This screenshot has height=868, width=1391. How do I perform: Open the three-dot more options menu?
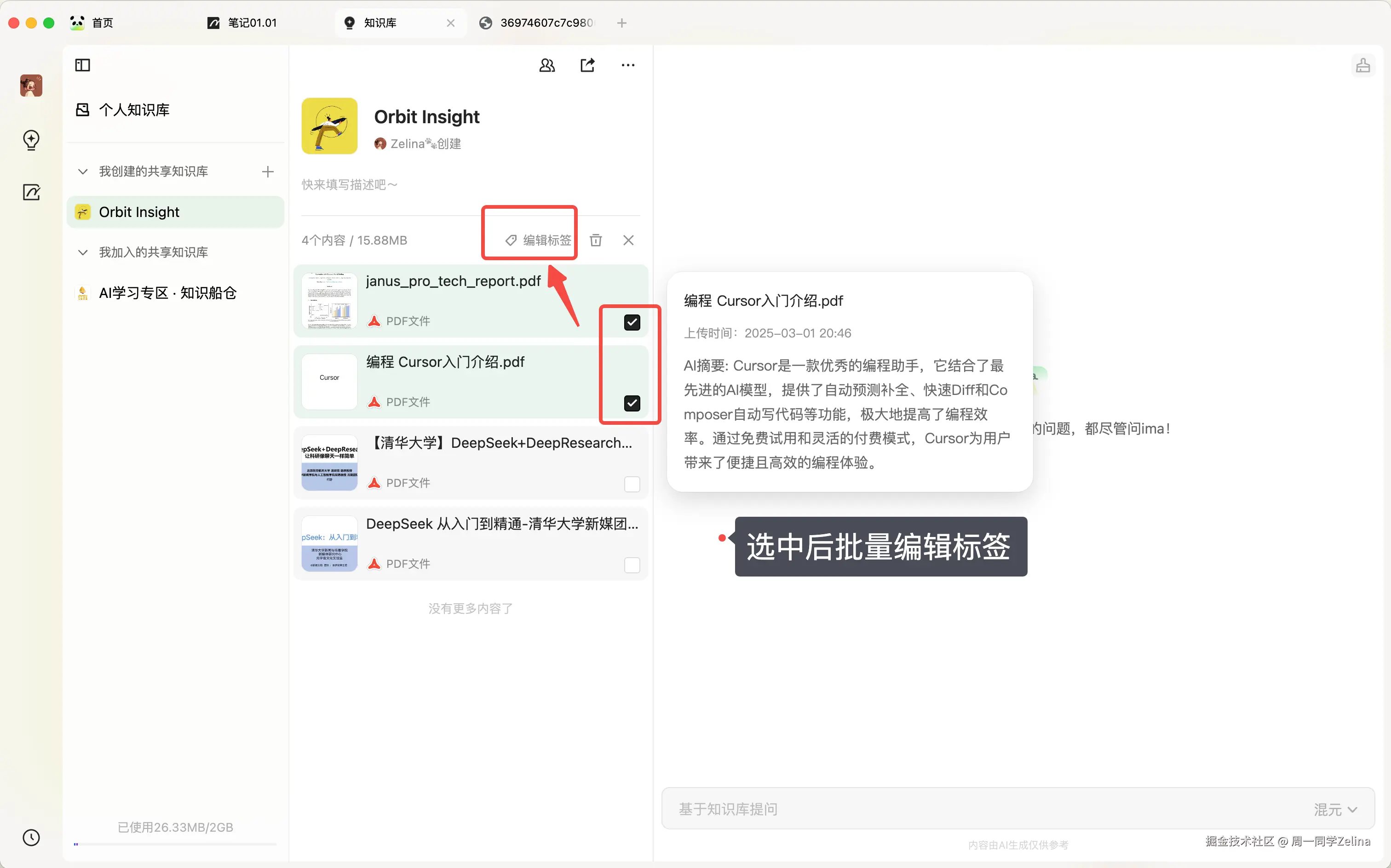click(628, 65)
